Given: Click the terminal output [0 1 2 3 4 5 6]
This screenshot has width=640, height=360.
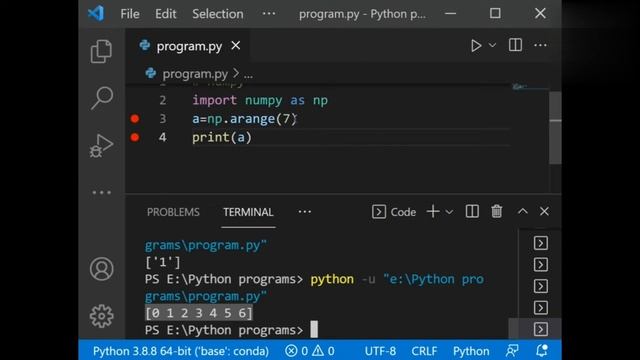Looking at the screenshot, I should click(199, 313).
